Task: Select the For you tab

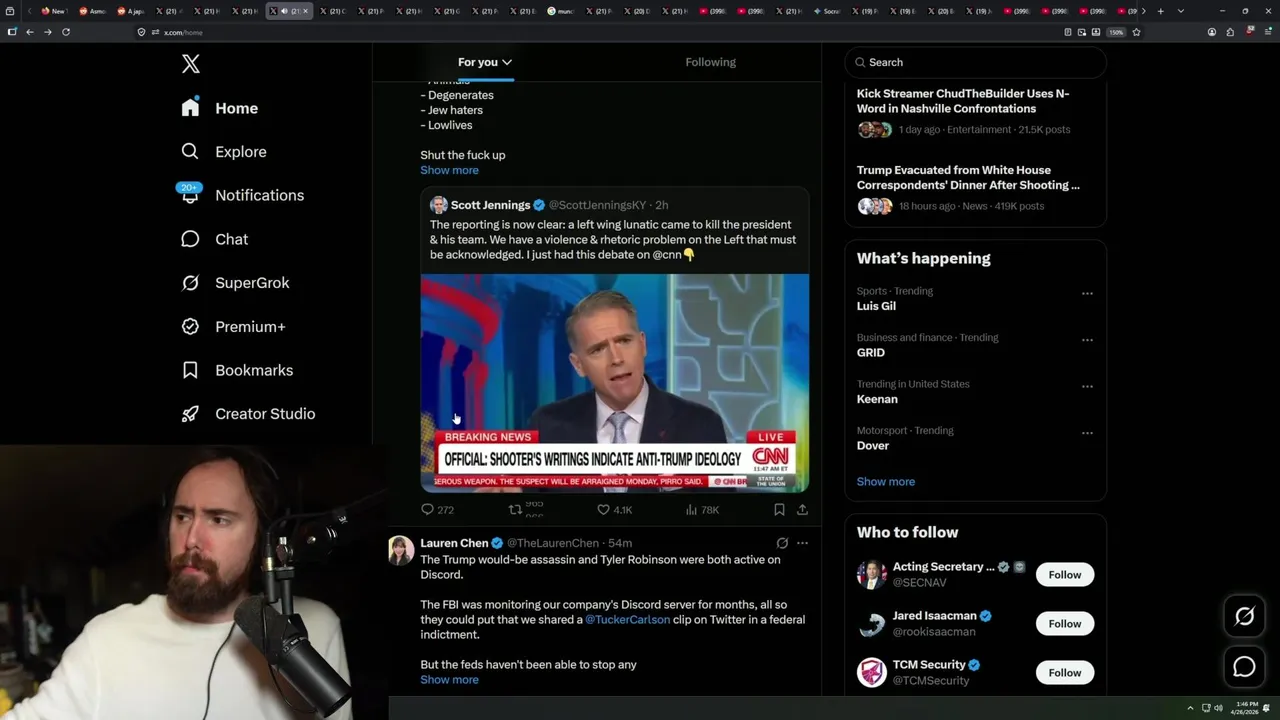Action: pyautogui.click(x=485, y=62)
